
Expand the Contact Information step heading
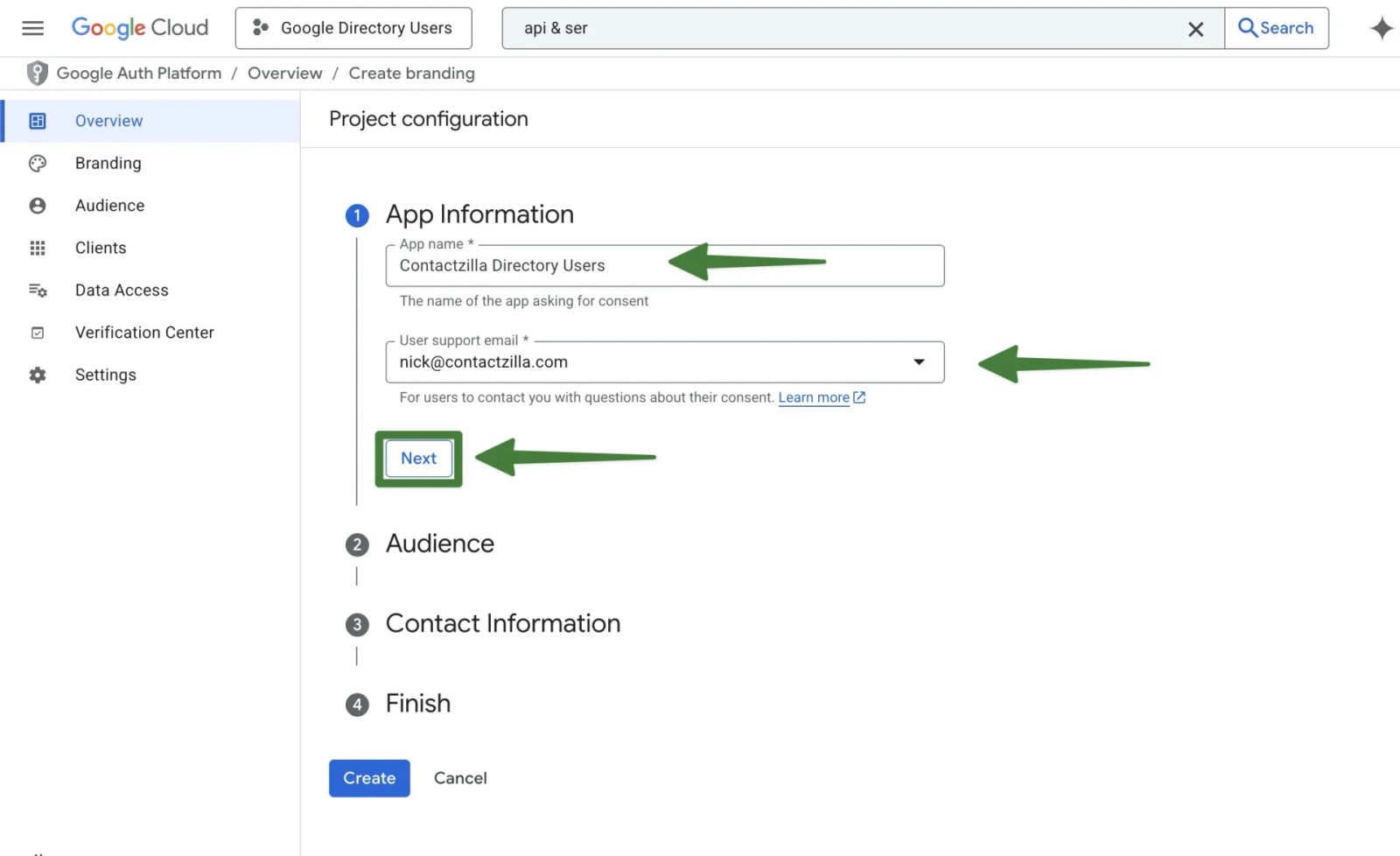(503, 623)
